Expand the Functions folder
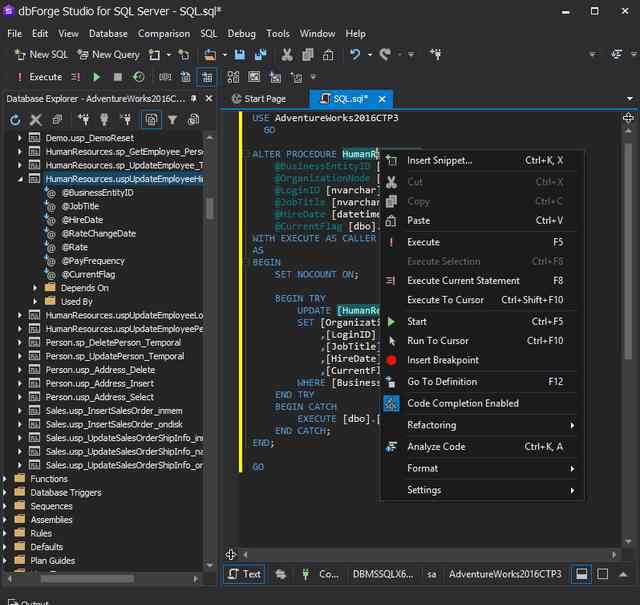 click(4, 479)
